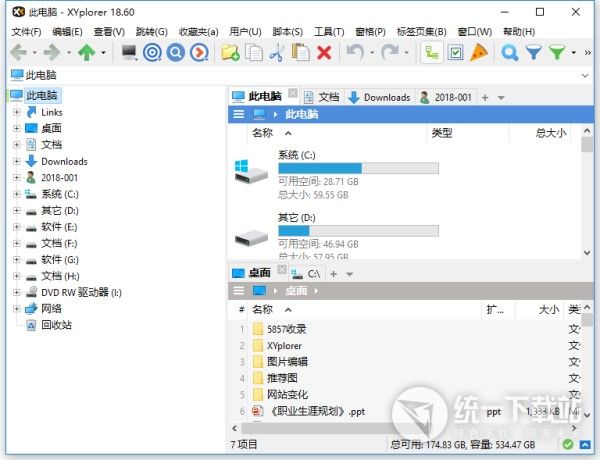Click the Paste clipboard icon
This screenshot has height=460, width=600.
pos(300,52)
